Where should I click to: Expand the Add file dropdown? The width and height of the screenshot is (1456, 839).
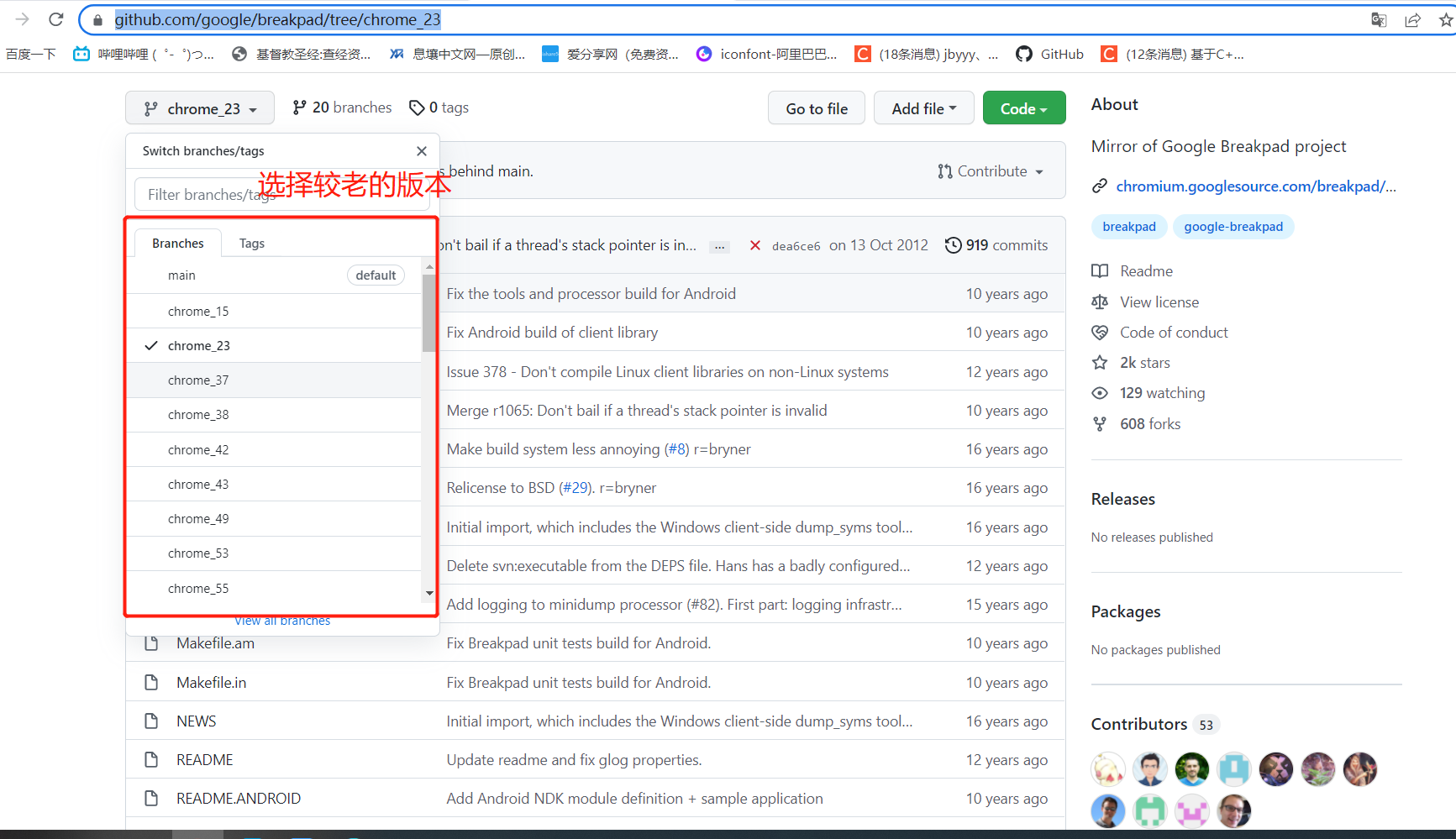(923, 107)
